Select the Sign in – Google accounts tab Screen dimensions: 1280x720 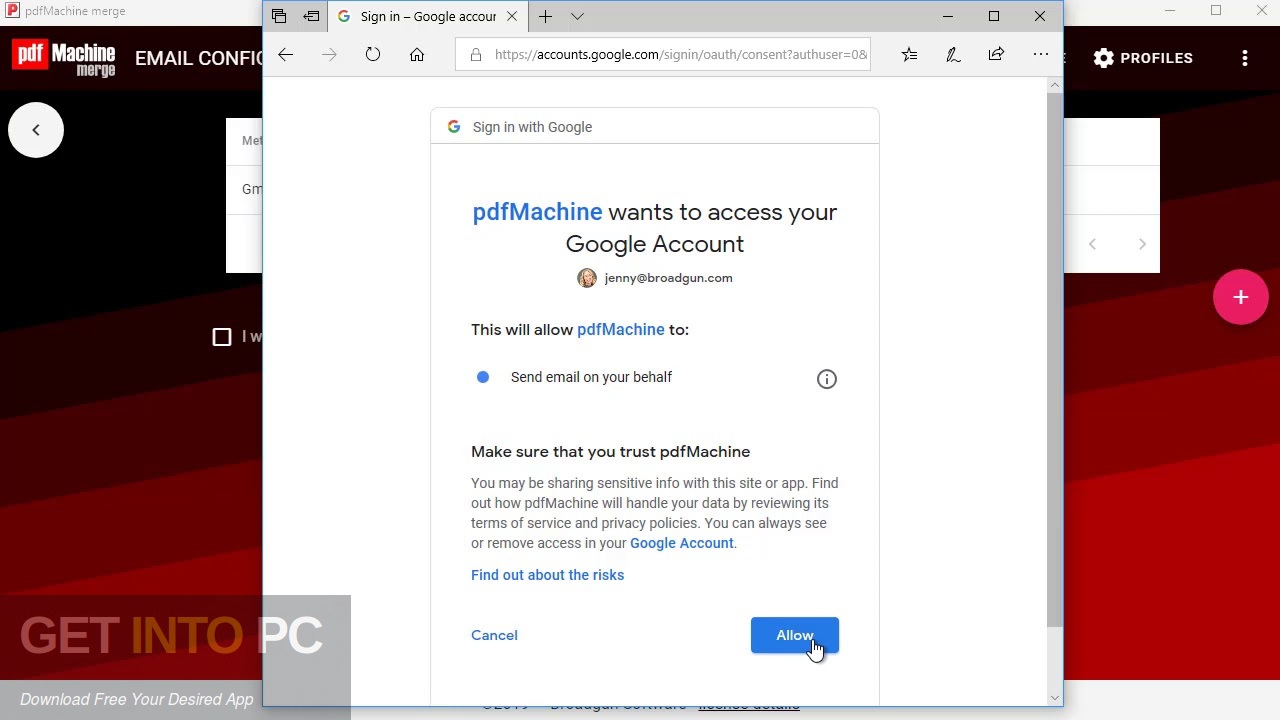click(x=428, y=16)
